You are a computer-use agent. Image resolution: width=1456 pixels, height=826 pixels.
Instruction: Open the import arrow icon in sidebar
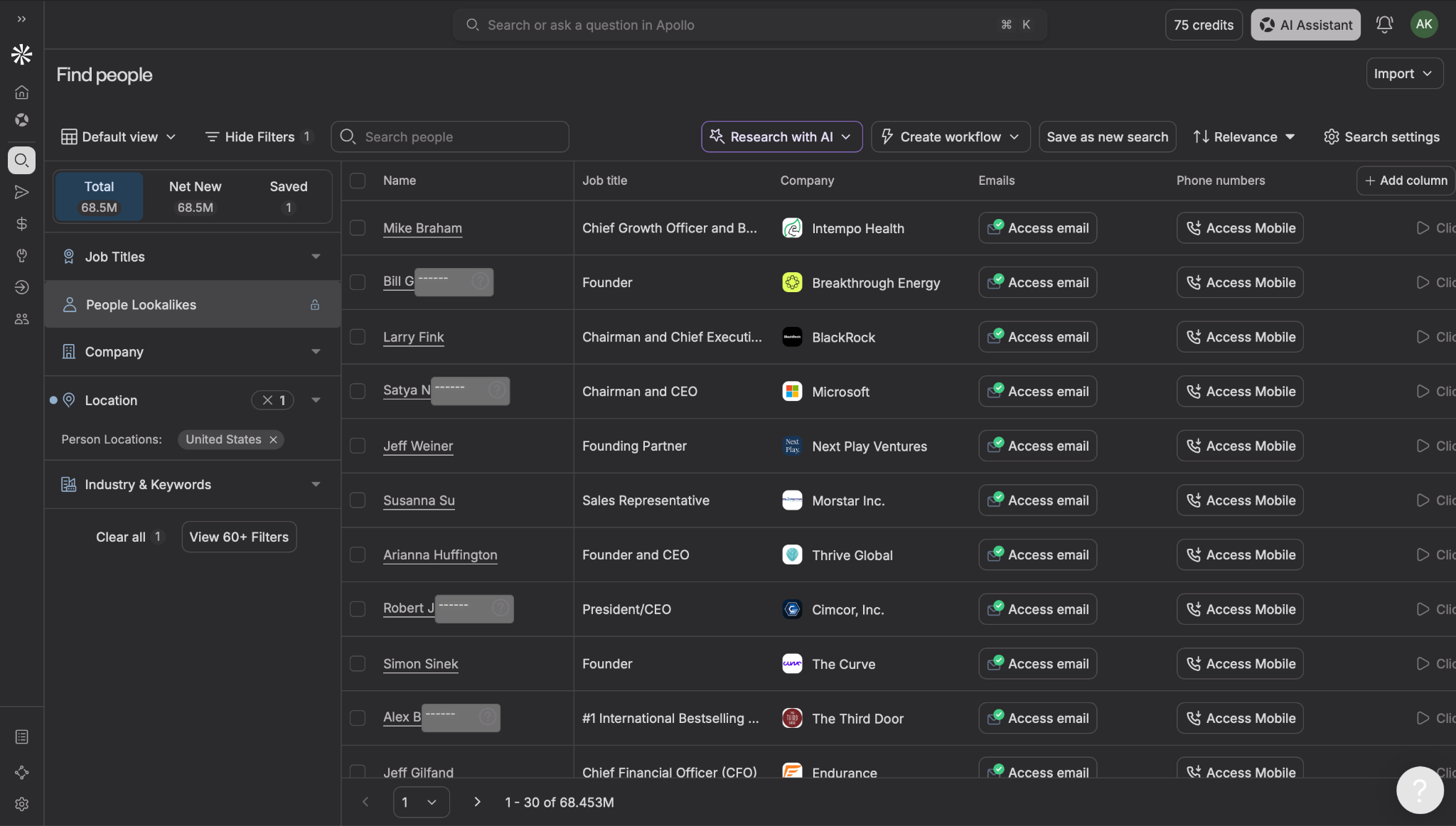[21, 287]
